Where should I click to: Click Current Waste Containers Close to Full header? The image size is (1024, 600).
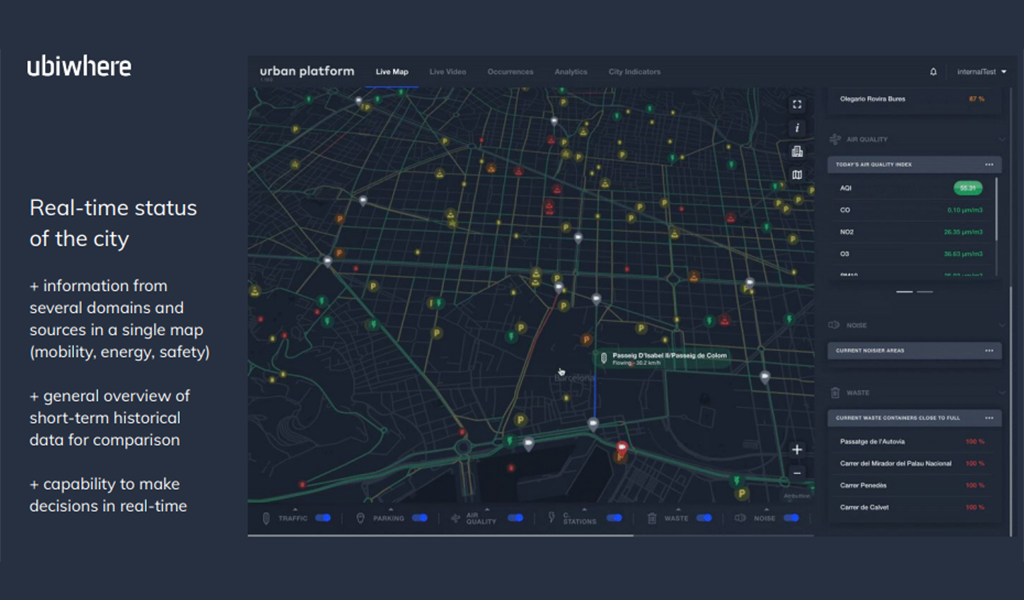pos(914,418)
